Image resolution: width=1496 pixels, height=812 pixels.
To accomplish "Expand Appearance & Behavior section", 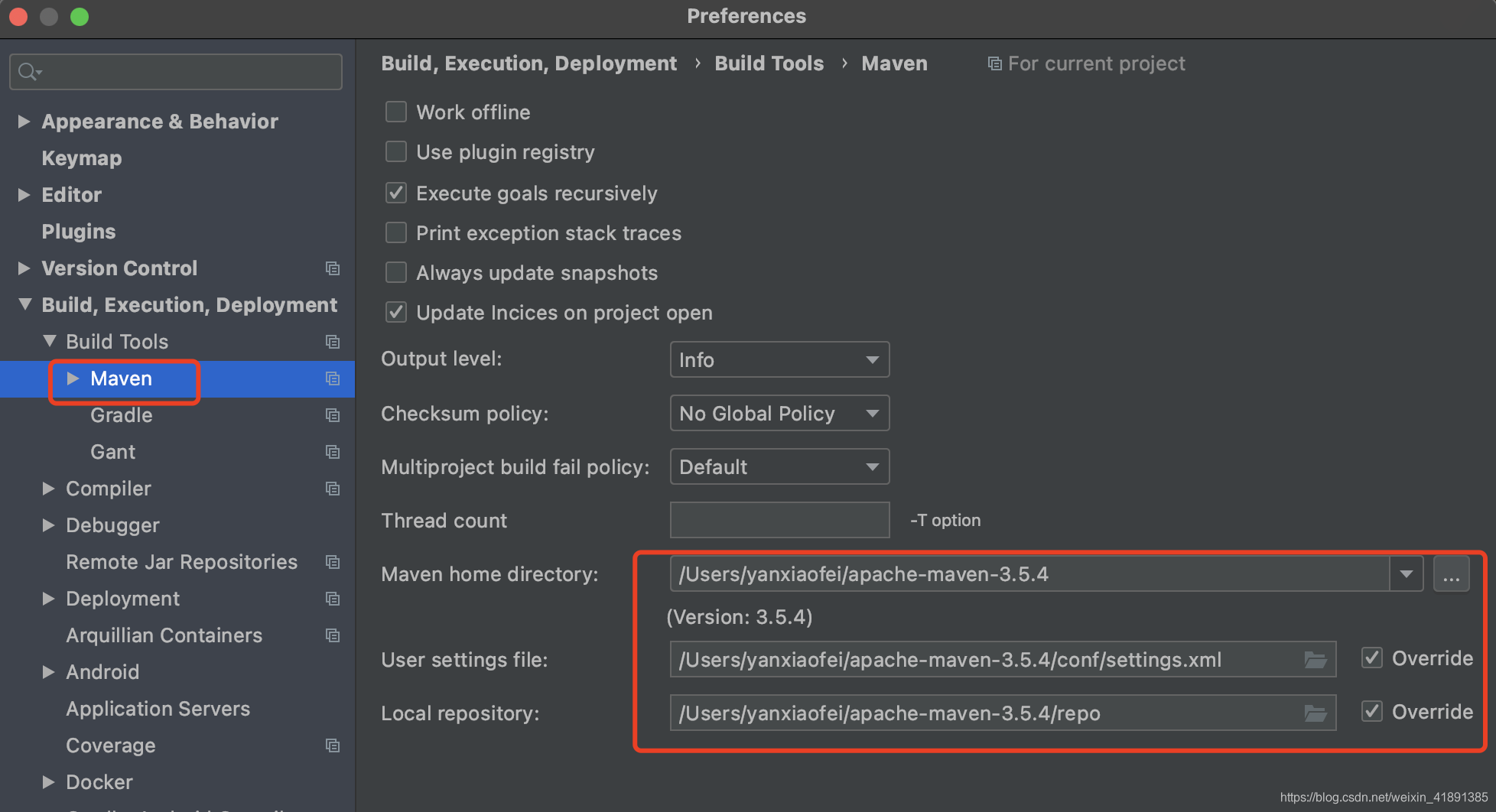I will pos(24,122).
